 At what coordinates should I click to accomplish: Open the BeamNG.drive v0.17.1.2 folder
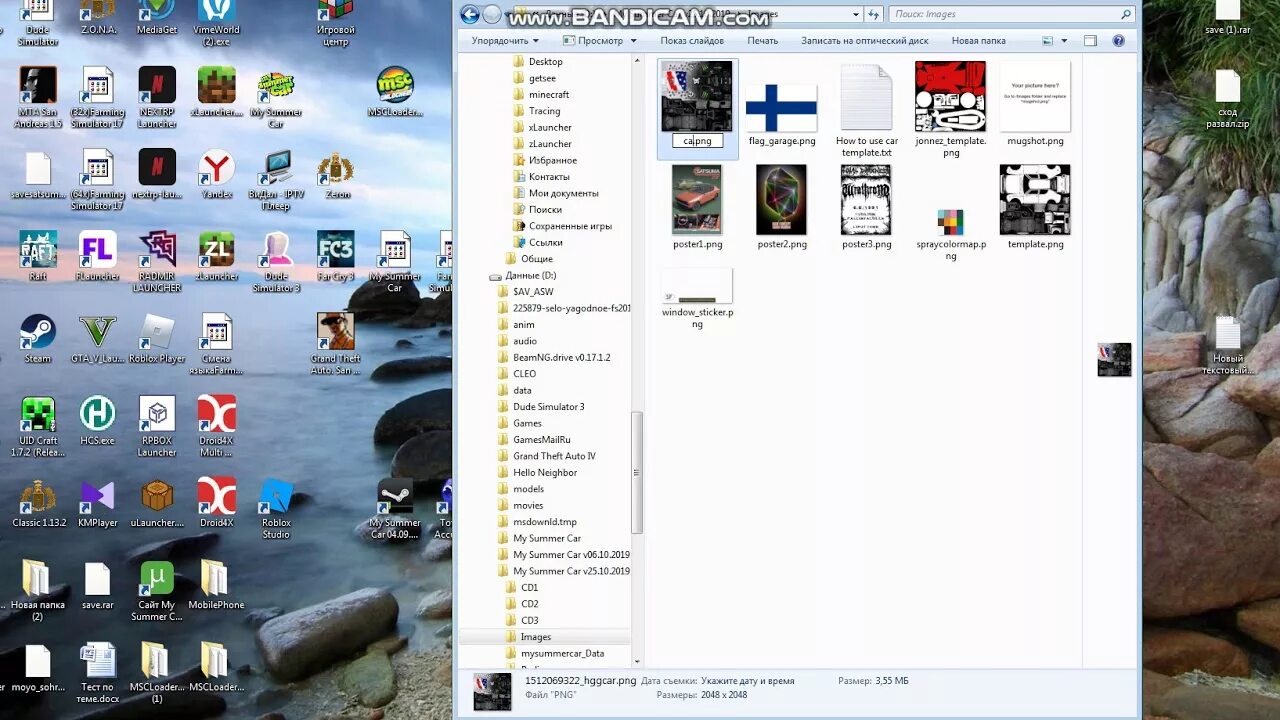(561, 357)
